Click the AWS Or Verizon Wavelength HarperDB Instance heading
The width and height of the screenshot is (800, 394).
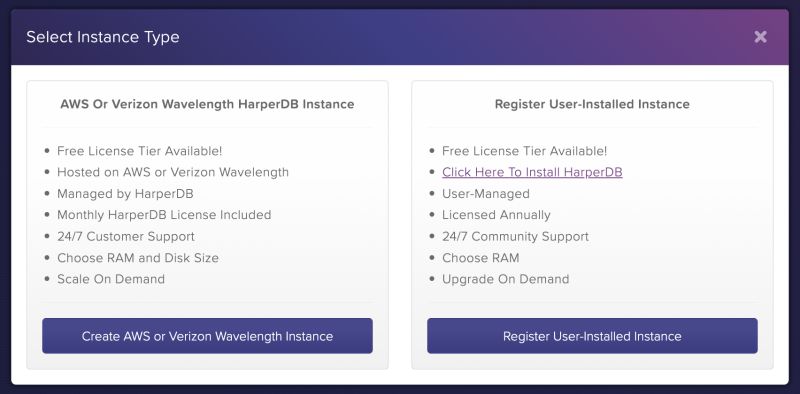tap(207, 104)
